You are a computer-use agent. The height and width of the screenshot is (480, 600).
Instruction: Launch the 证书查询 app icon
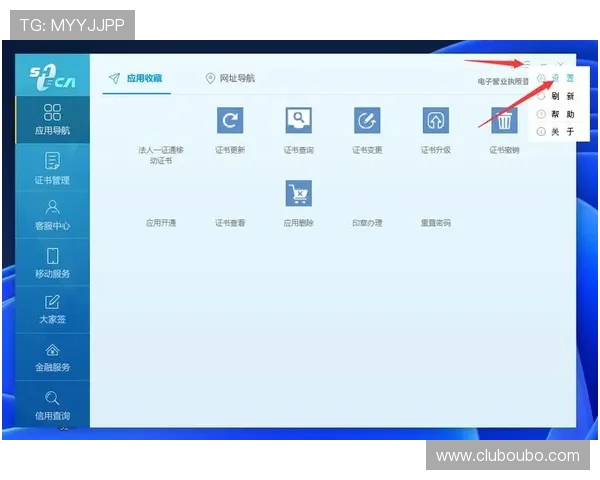pos(298,120)
